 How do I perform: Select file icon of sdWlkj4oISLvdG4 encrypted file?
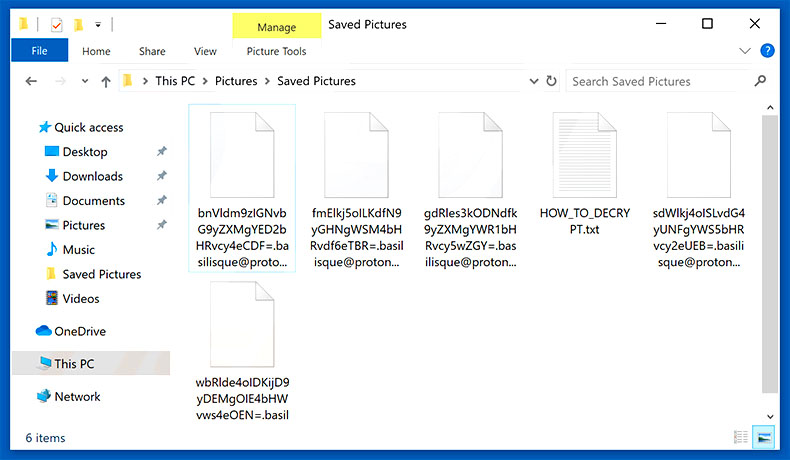click(x=699, y=155)
